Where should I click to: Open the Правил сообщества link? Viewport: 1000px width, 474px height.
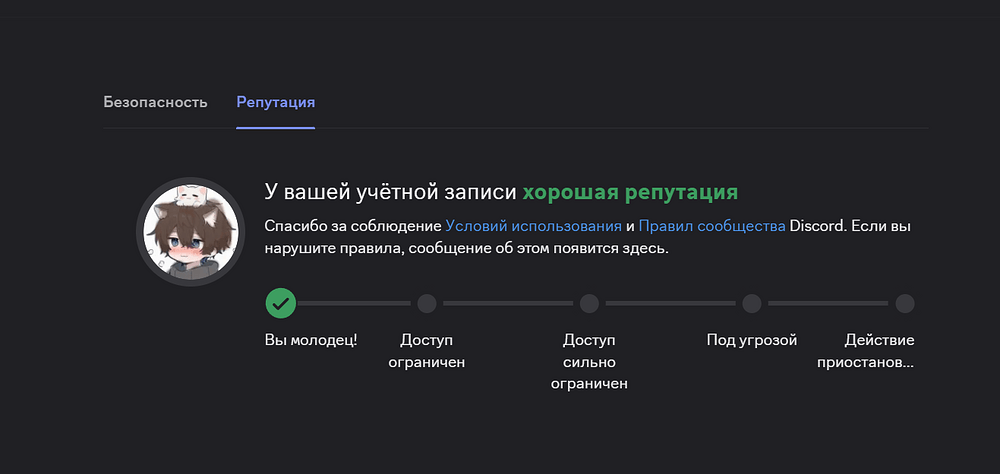coord(711,226)
